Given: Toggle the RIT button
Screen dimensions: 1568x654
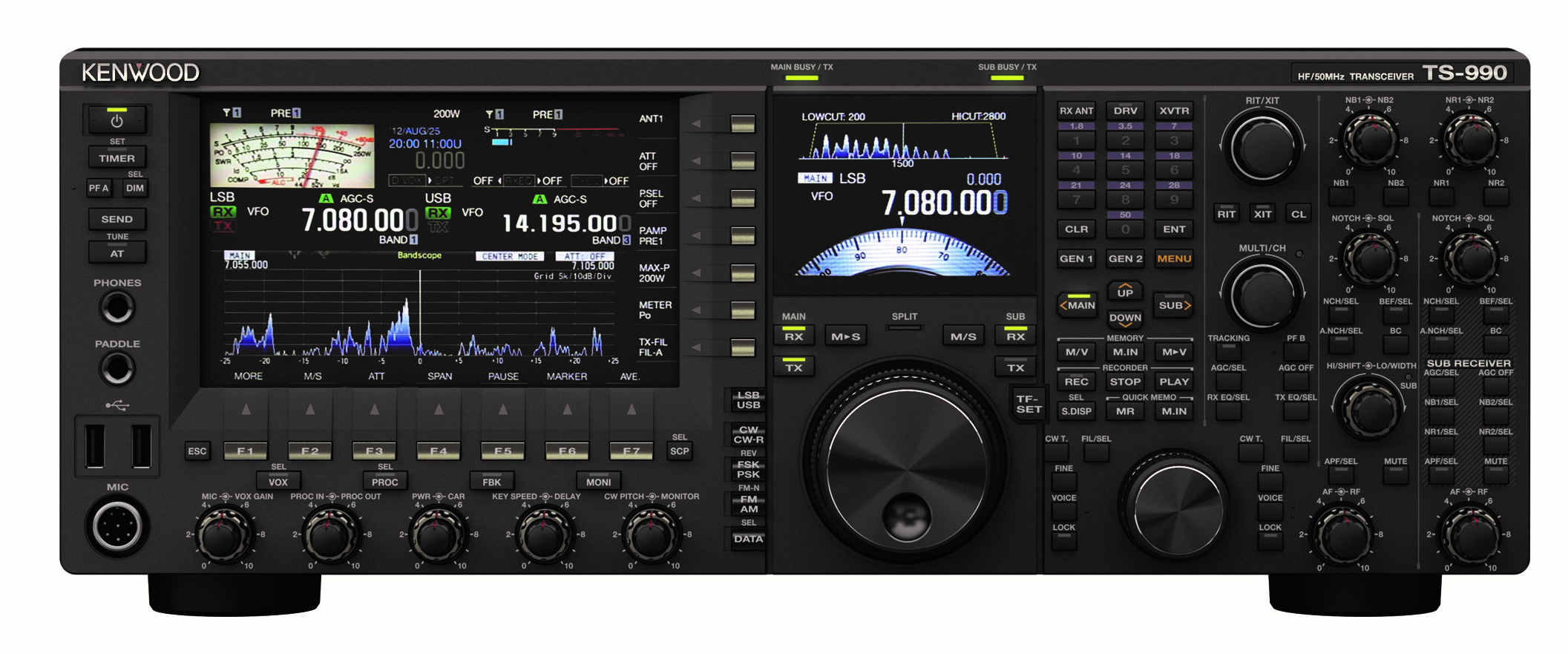Looking at the screenshot, I should point(1226,214).
